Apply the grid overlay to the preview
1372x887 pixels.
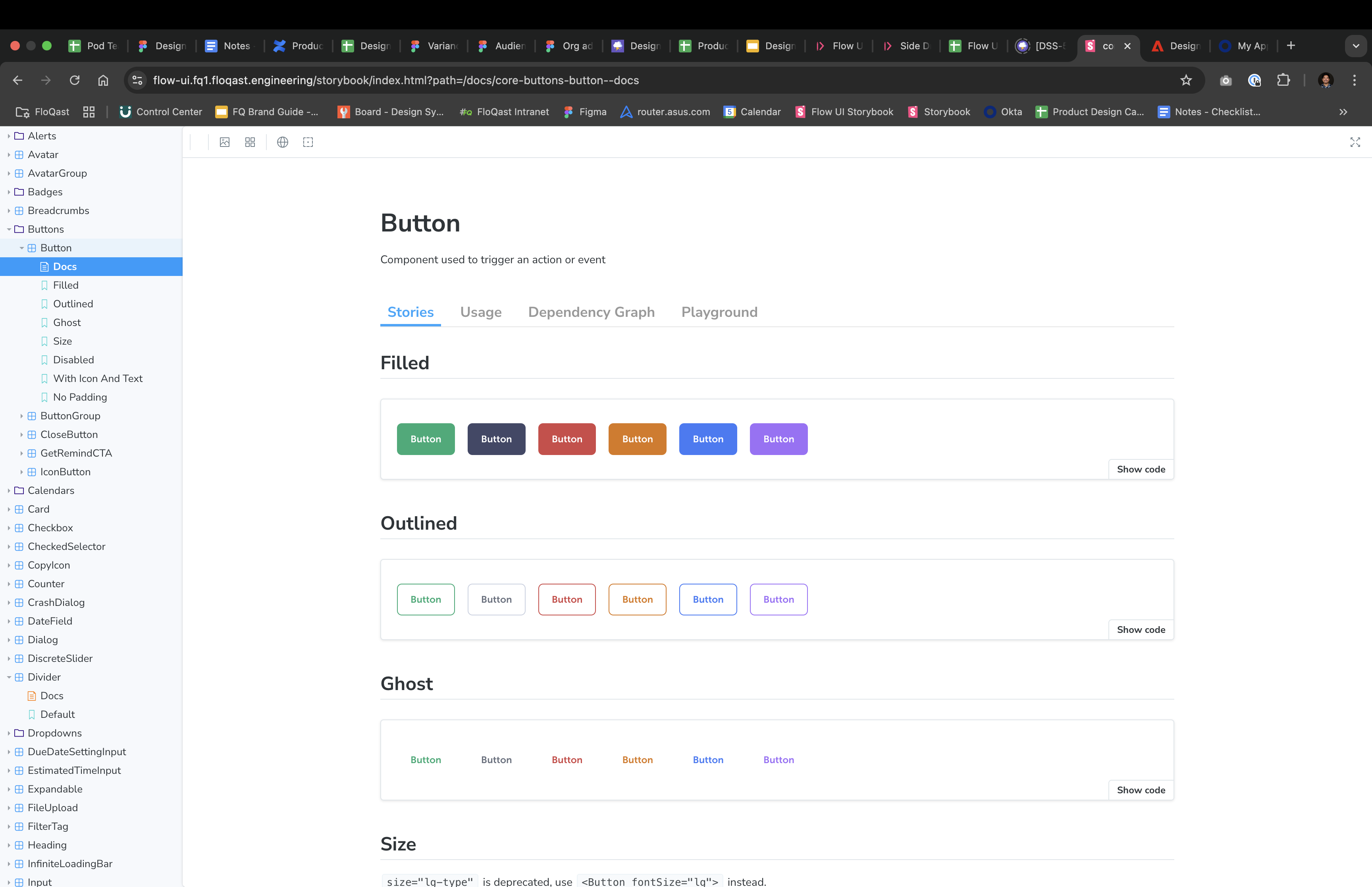point(249,142)
